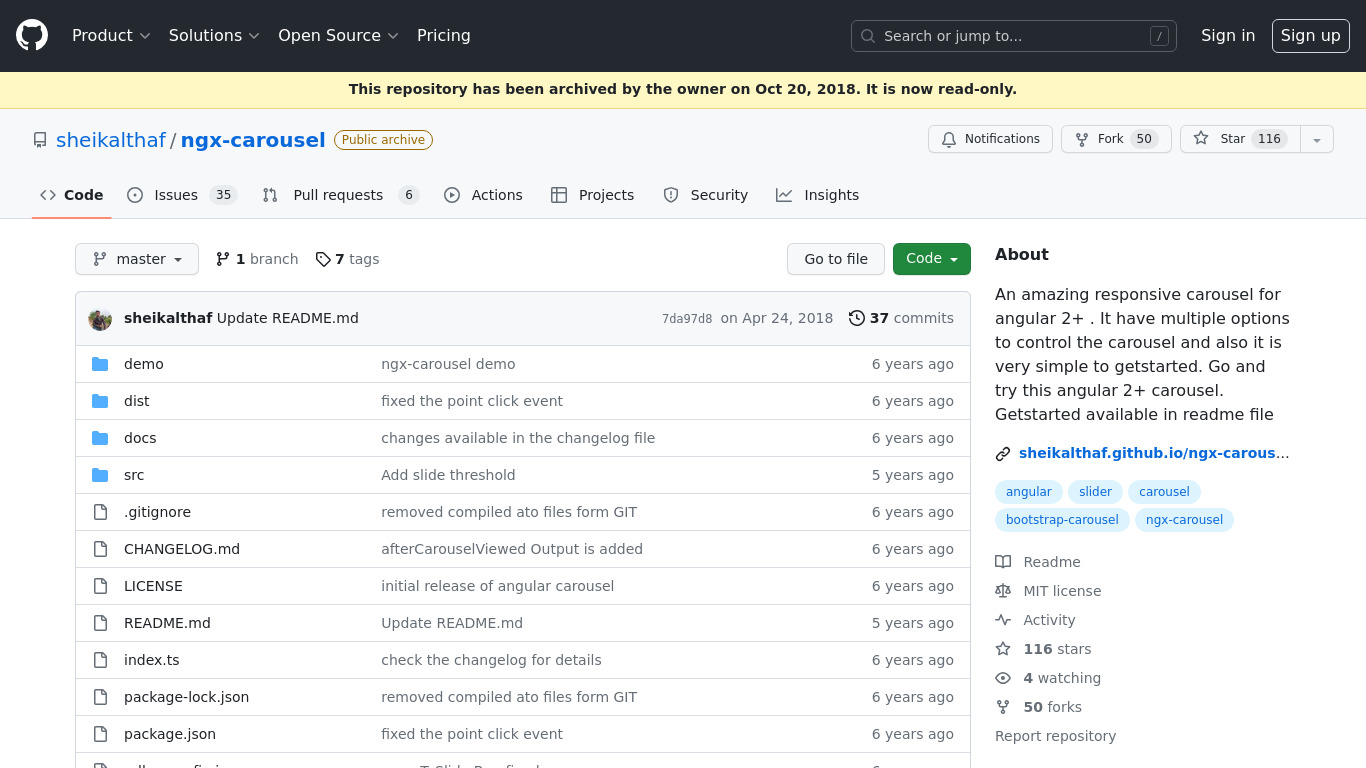Screen dimensions: 1366x768
Task: Click the Go to file button
Action: coord(835,259)
